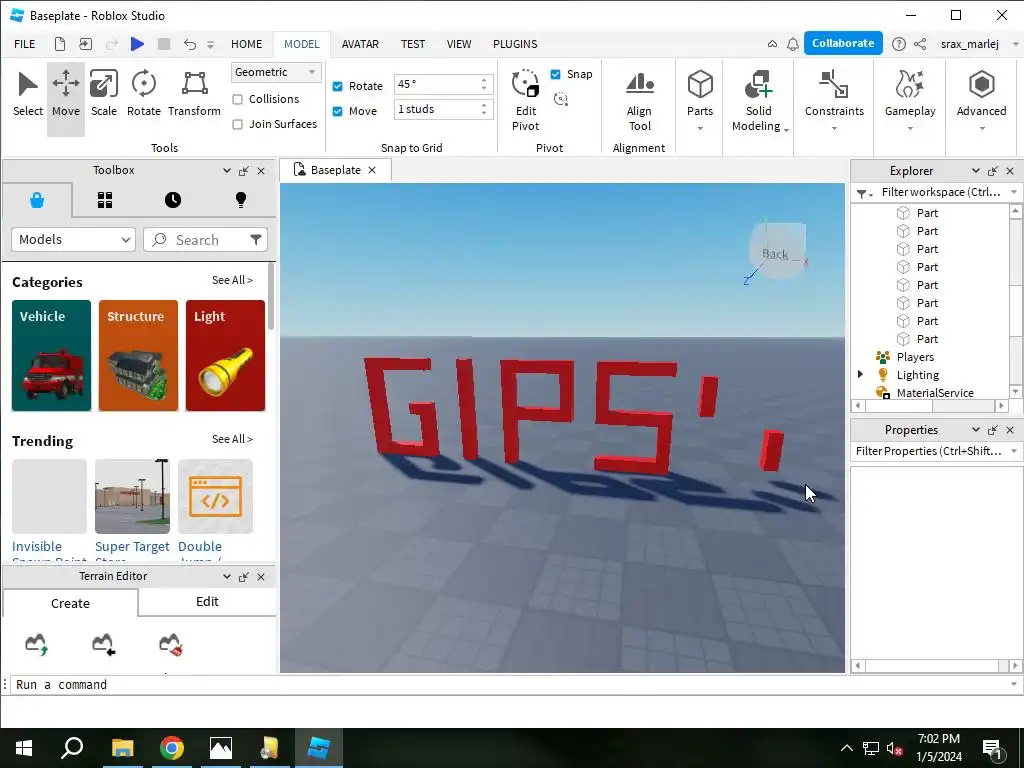Image resolution: width=1024 pixels, height=768 pixels.
Task: Switch to the PLUGINS ribbon tab
Action: point(515,44)
